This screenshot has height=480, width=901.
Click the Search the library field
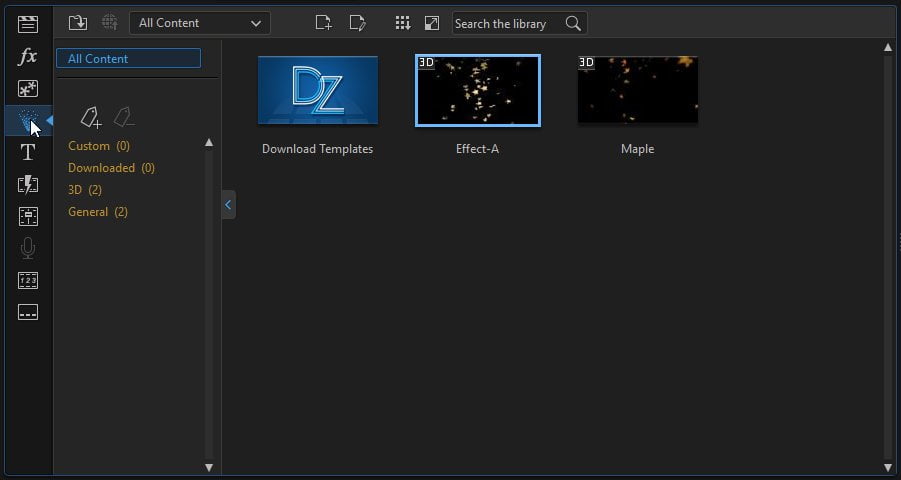[x=509, y=24]
